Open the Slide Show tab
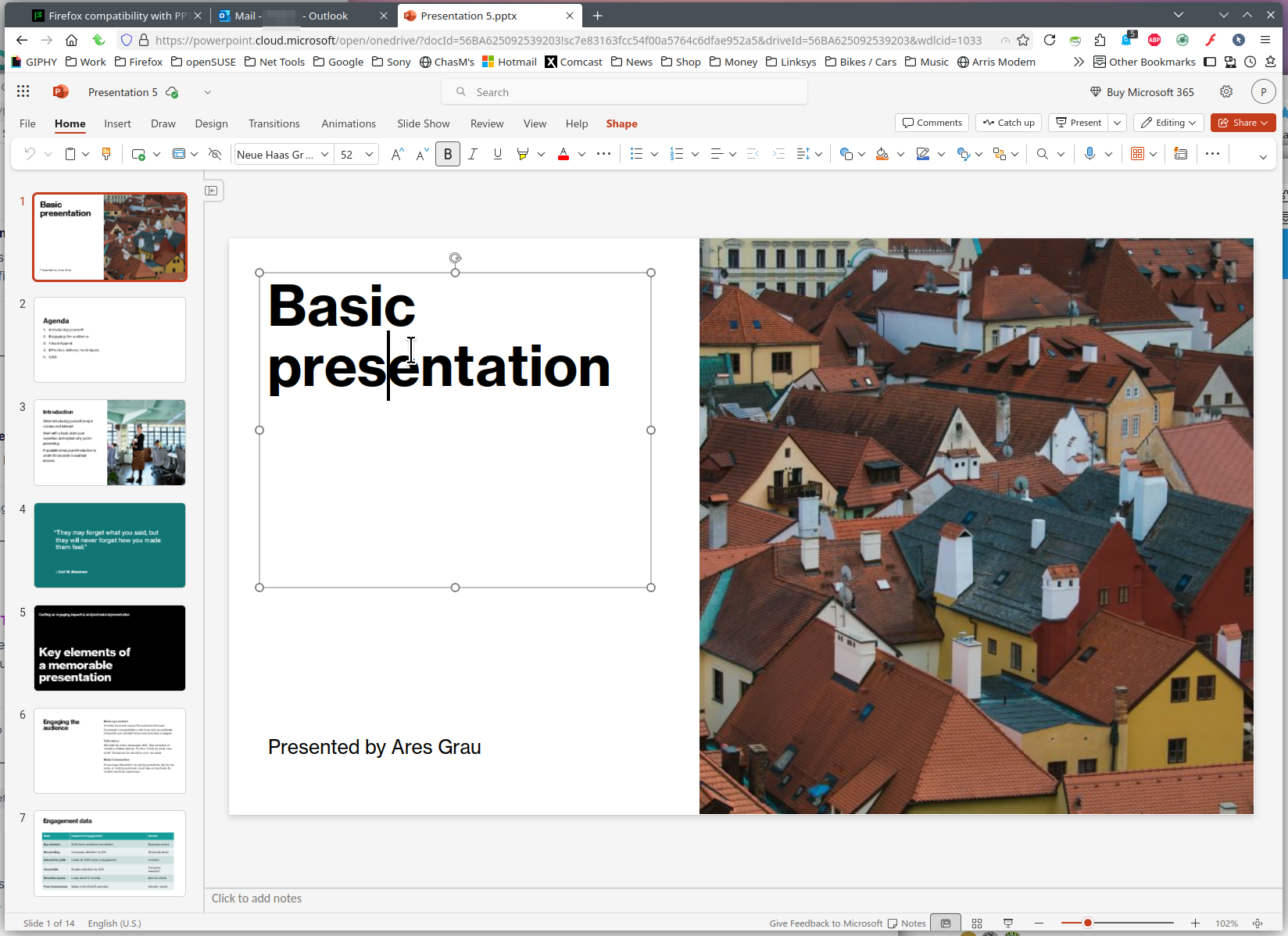 (x=423, y=123)
